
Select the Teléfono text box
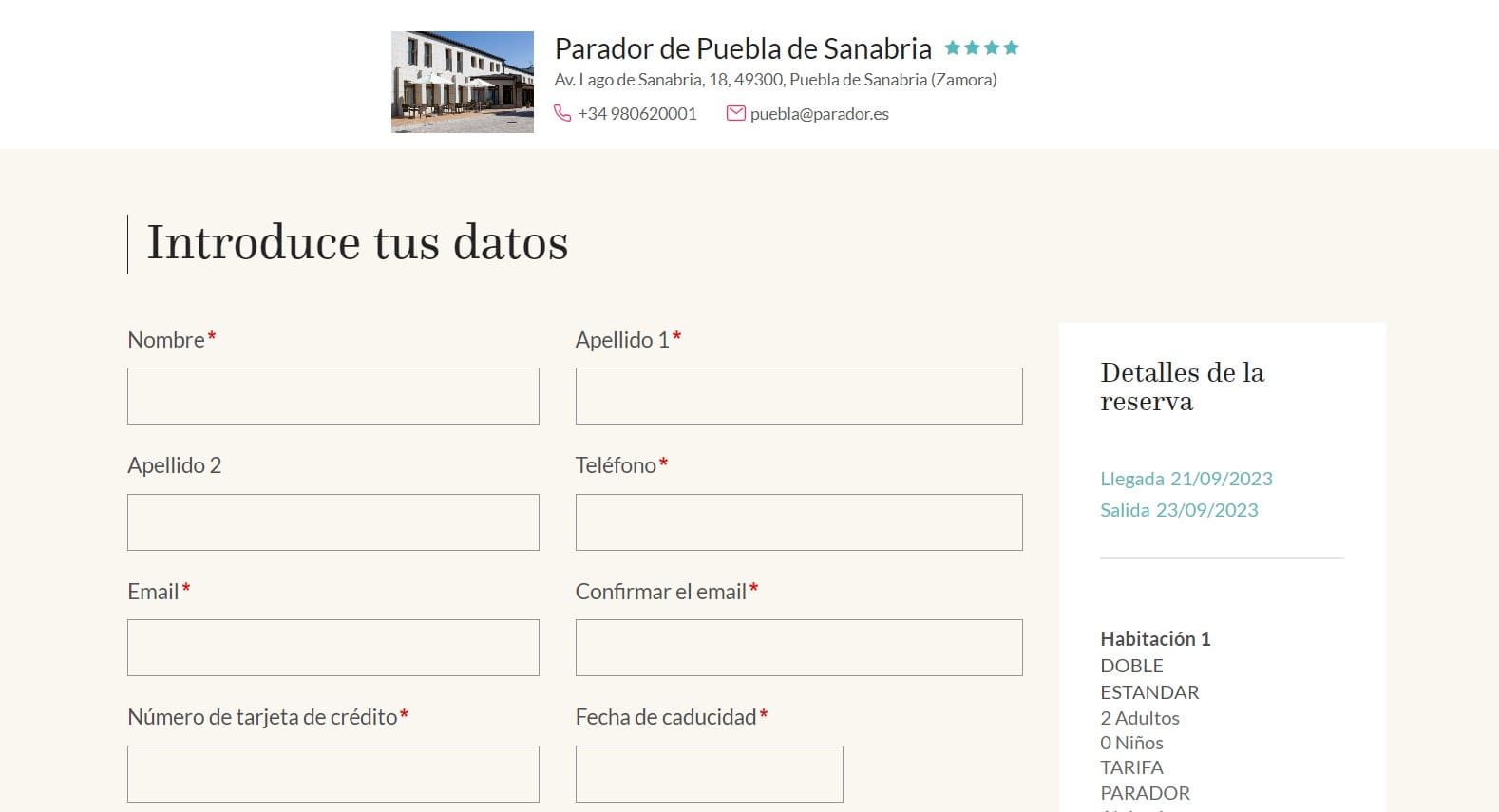click(x=799, y=522)
